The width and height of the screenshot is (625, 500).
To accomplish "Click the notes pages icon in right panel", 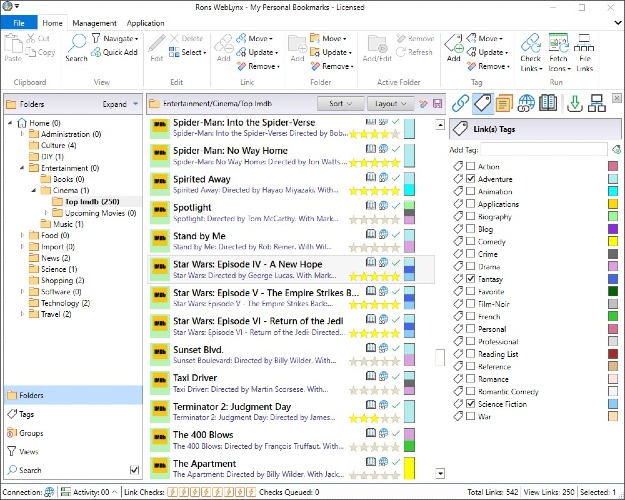I will 504,103.
